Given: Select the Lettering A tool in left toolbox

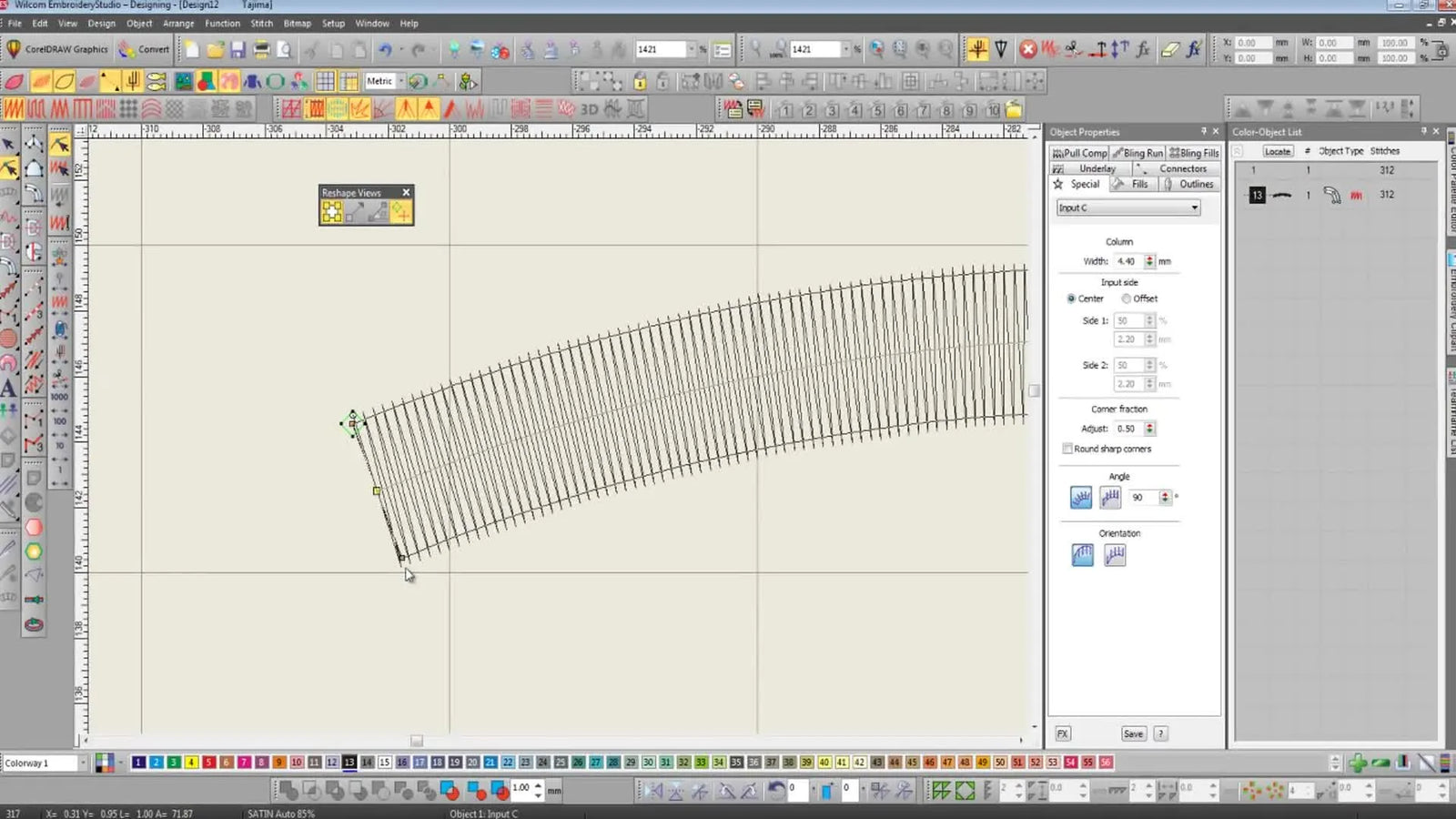Looking at the screenshot, I should (8, 389).
